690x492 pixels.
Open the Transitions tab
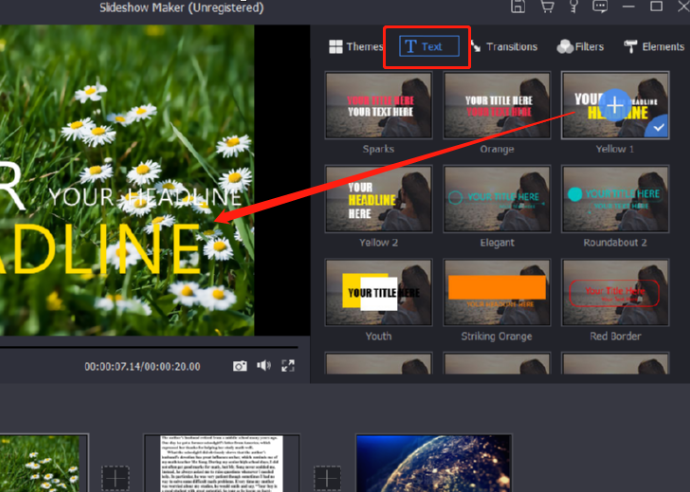point(504,47)
